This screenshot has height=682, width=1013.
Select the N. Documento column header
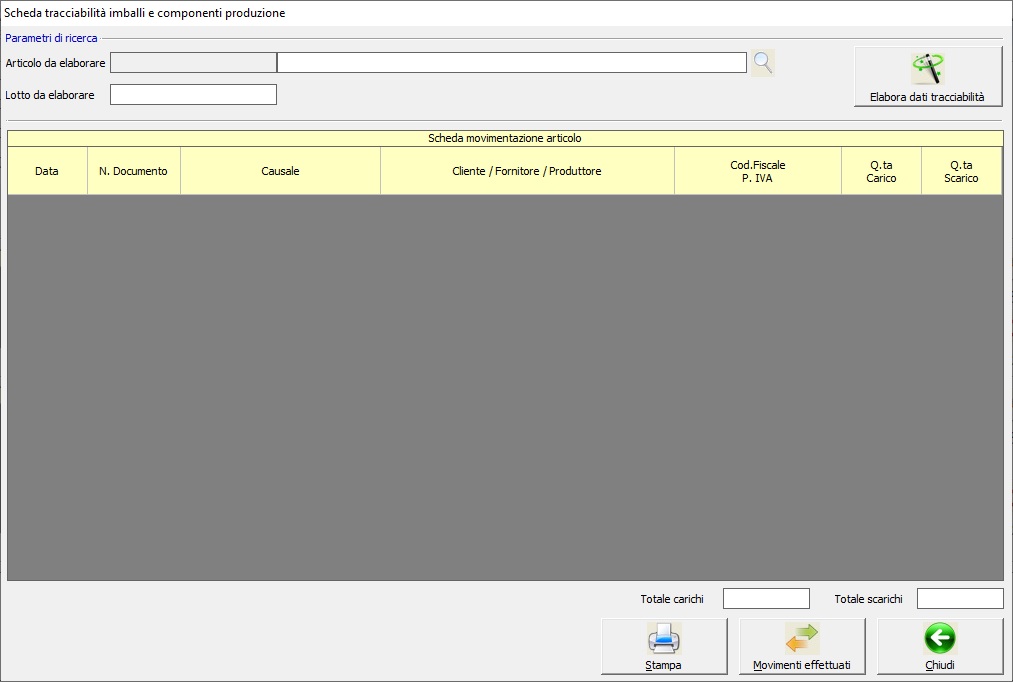tap(134, 171)
